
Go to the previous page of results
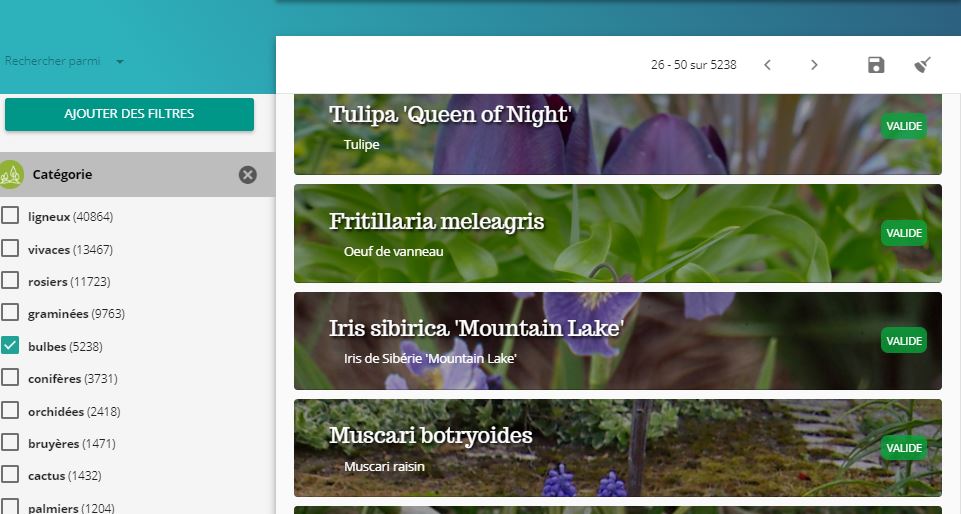767,65
